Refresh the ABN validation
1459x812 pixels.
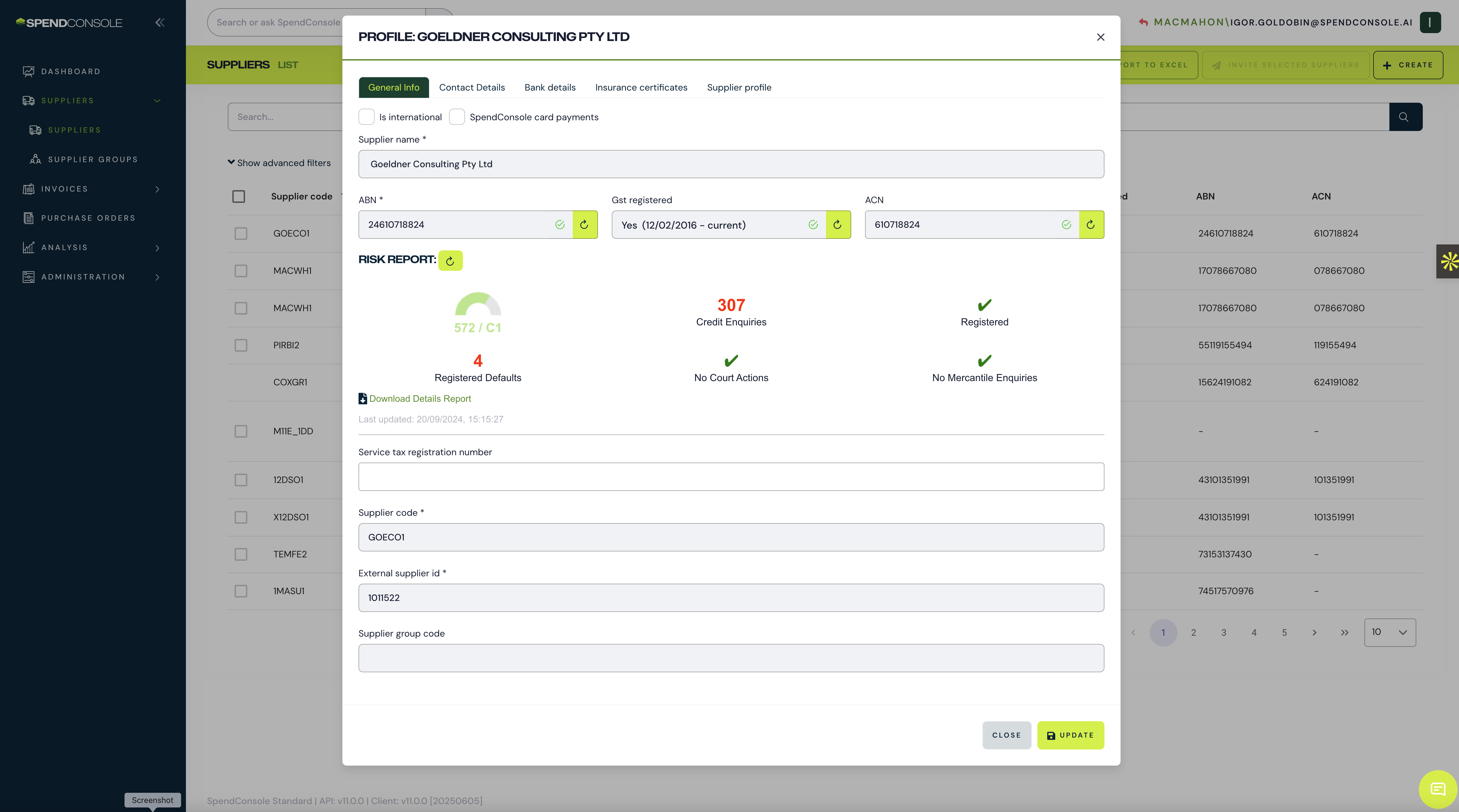[x=585, y=225]
